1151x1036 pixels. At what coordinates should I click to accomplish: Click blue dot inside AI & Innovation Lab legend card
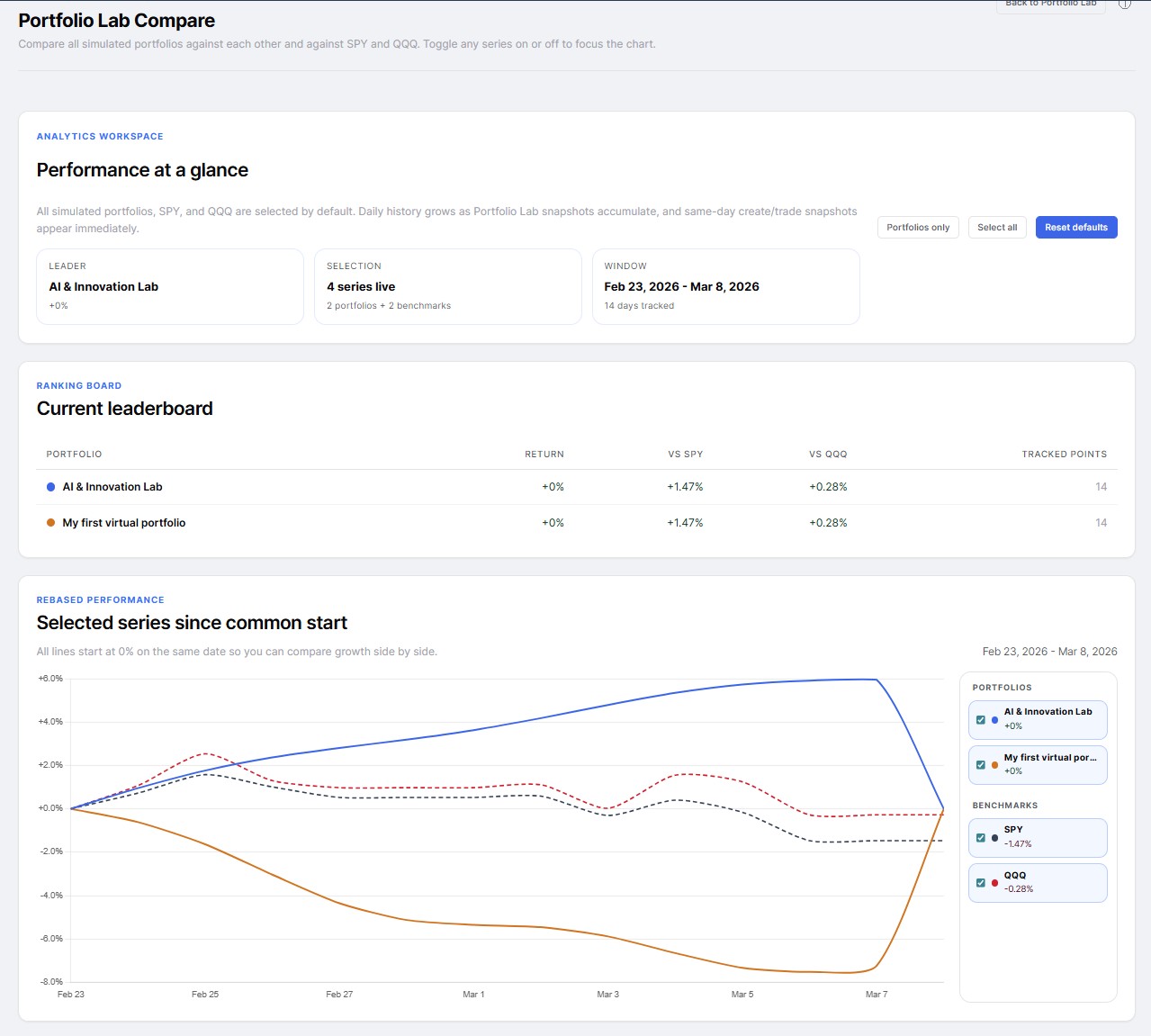[x=994, y=719]
